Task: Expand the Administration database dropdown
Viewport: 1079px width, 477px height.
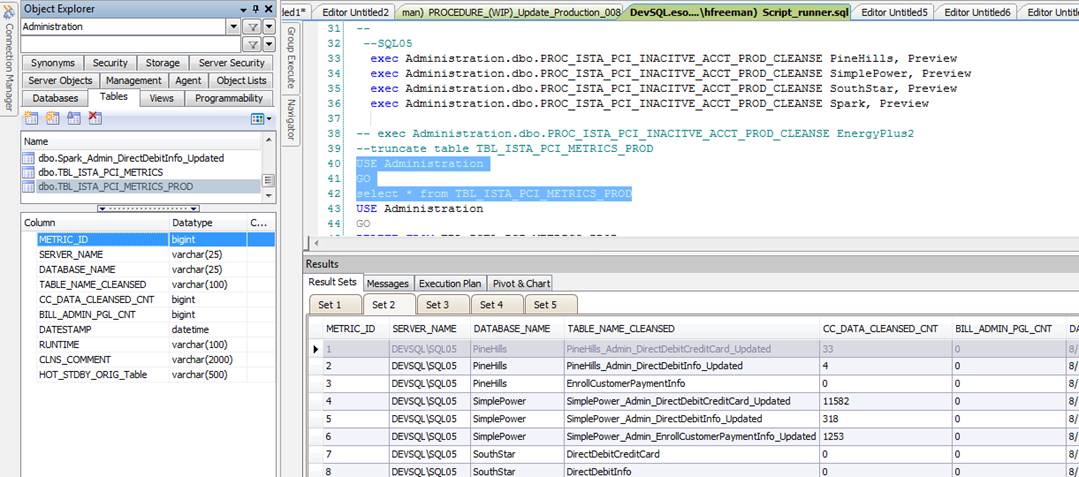Action: pos(235,27)
